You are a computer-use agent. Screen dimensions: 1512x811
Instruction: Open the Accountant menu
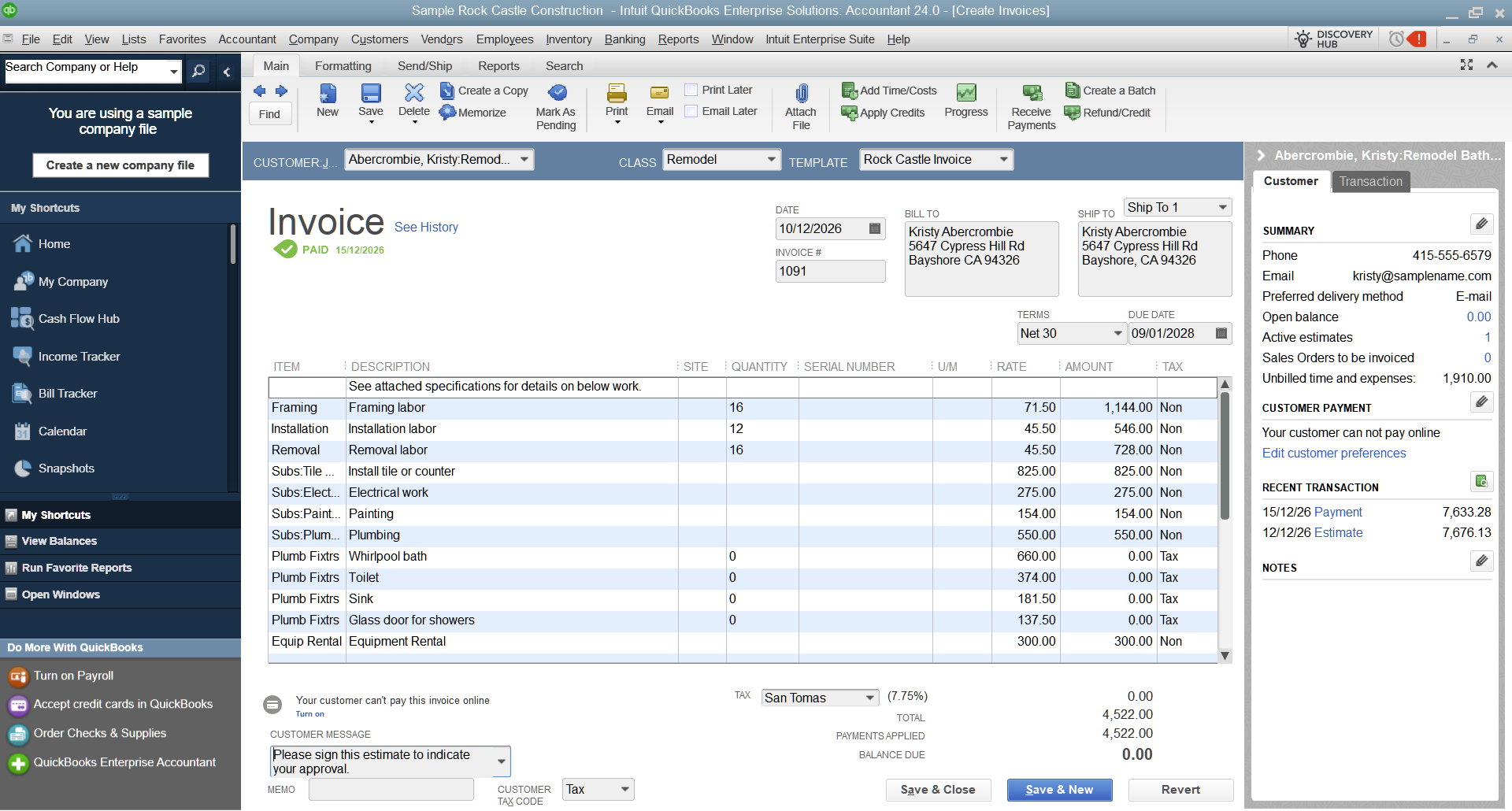point(247,39)
